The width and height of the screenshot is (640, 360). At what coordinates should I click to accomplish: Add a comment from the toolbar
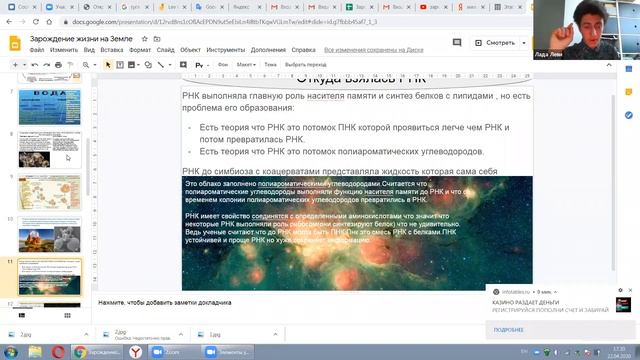coord(183,65)
